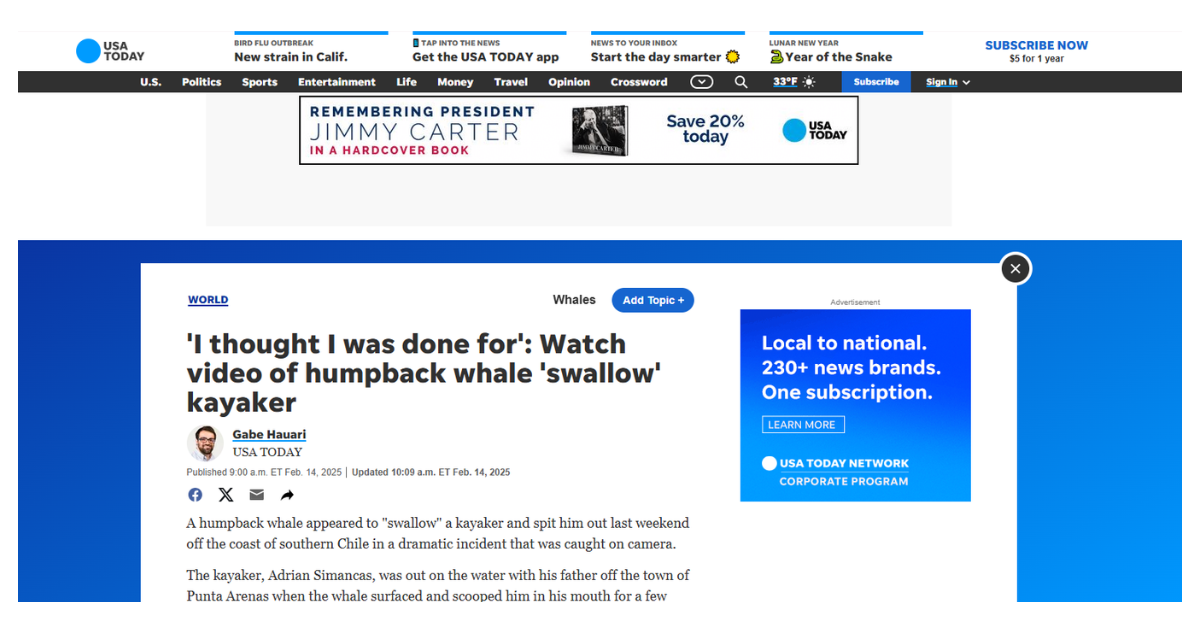Open the Sports menu item
1200x633 pixels.
click(259, 82)
